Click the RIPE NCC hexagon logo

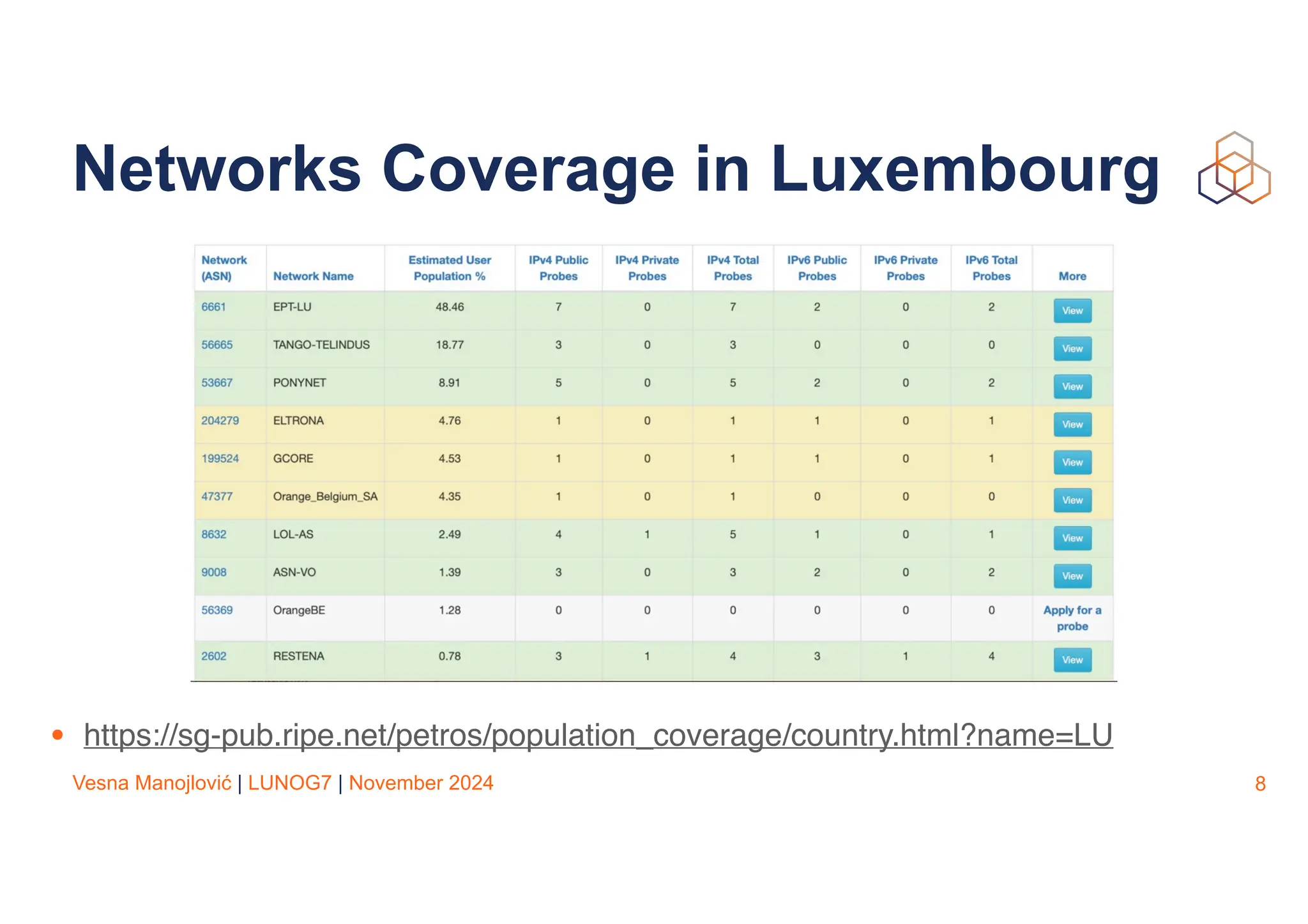[1234, 168]
